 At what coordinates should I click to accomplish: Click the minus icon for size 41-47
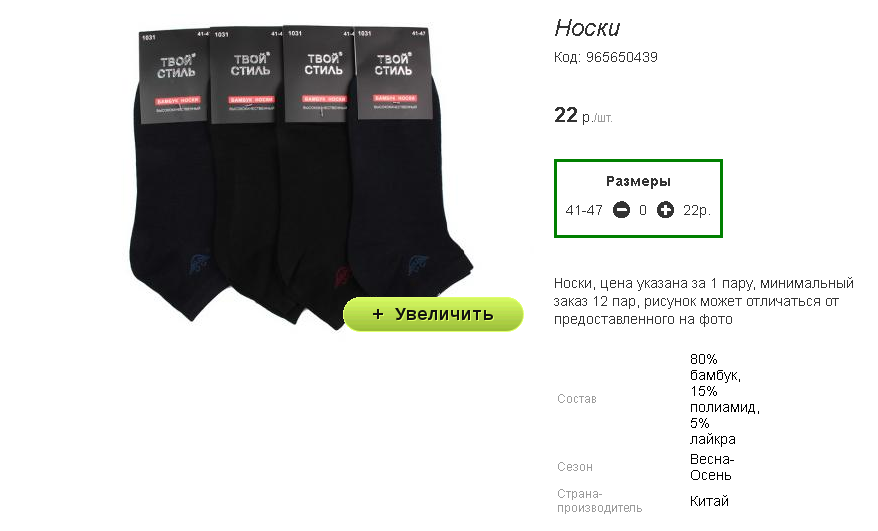click(621, 210)
